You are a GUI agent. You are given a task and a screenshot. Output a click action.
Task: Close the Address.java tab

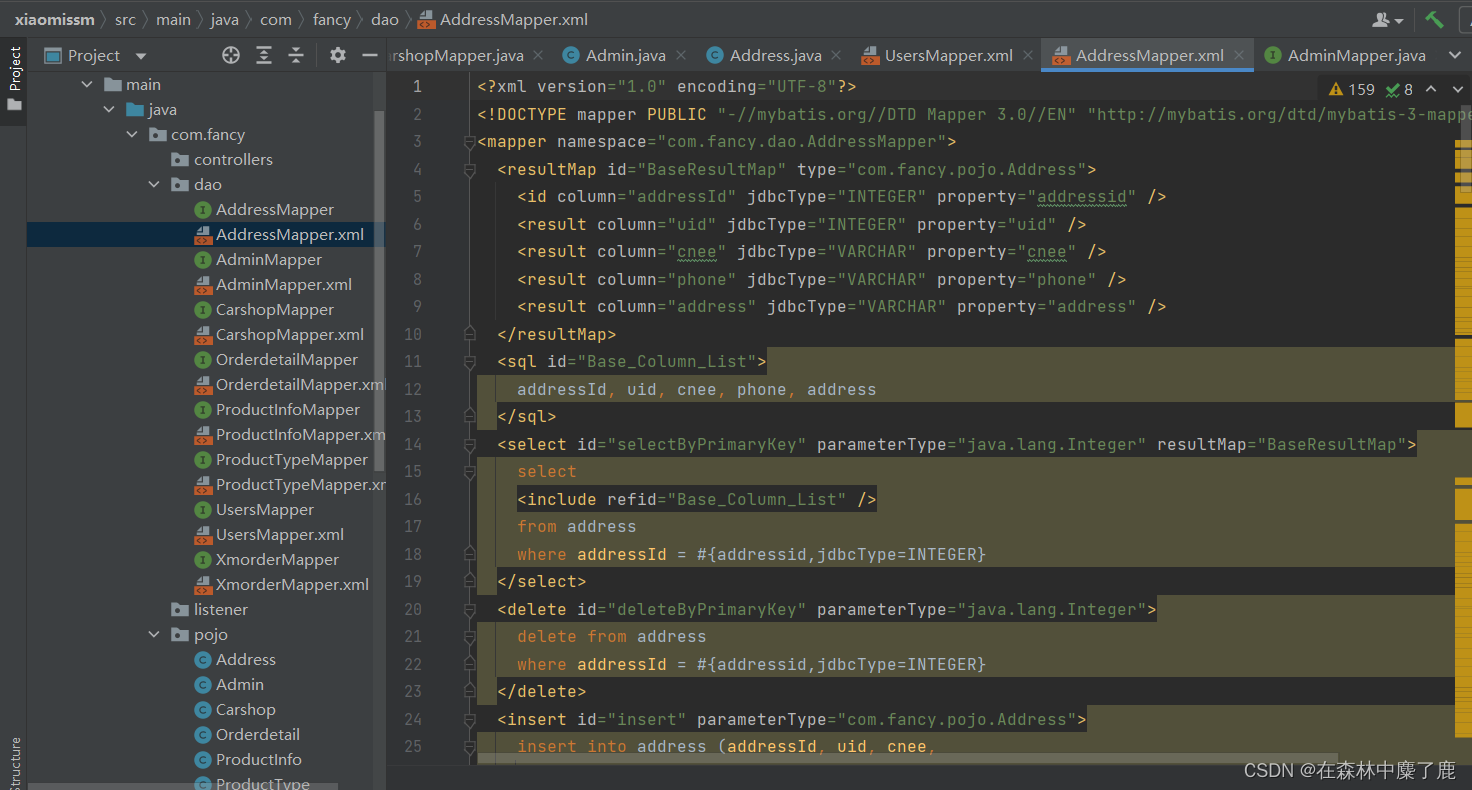[x=837, y=56]
